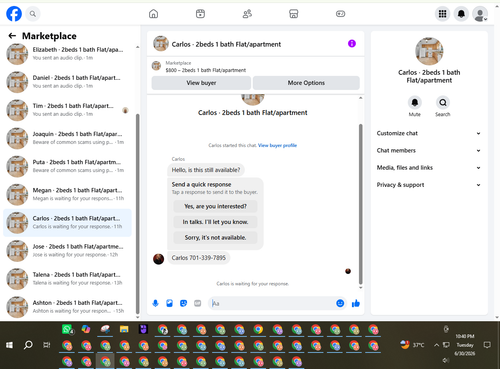Open the Reels video tab
Viewport: 500px width, 369px height.
tap(200, 14)
